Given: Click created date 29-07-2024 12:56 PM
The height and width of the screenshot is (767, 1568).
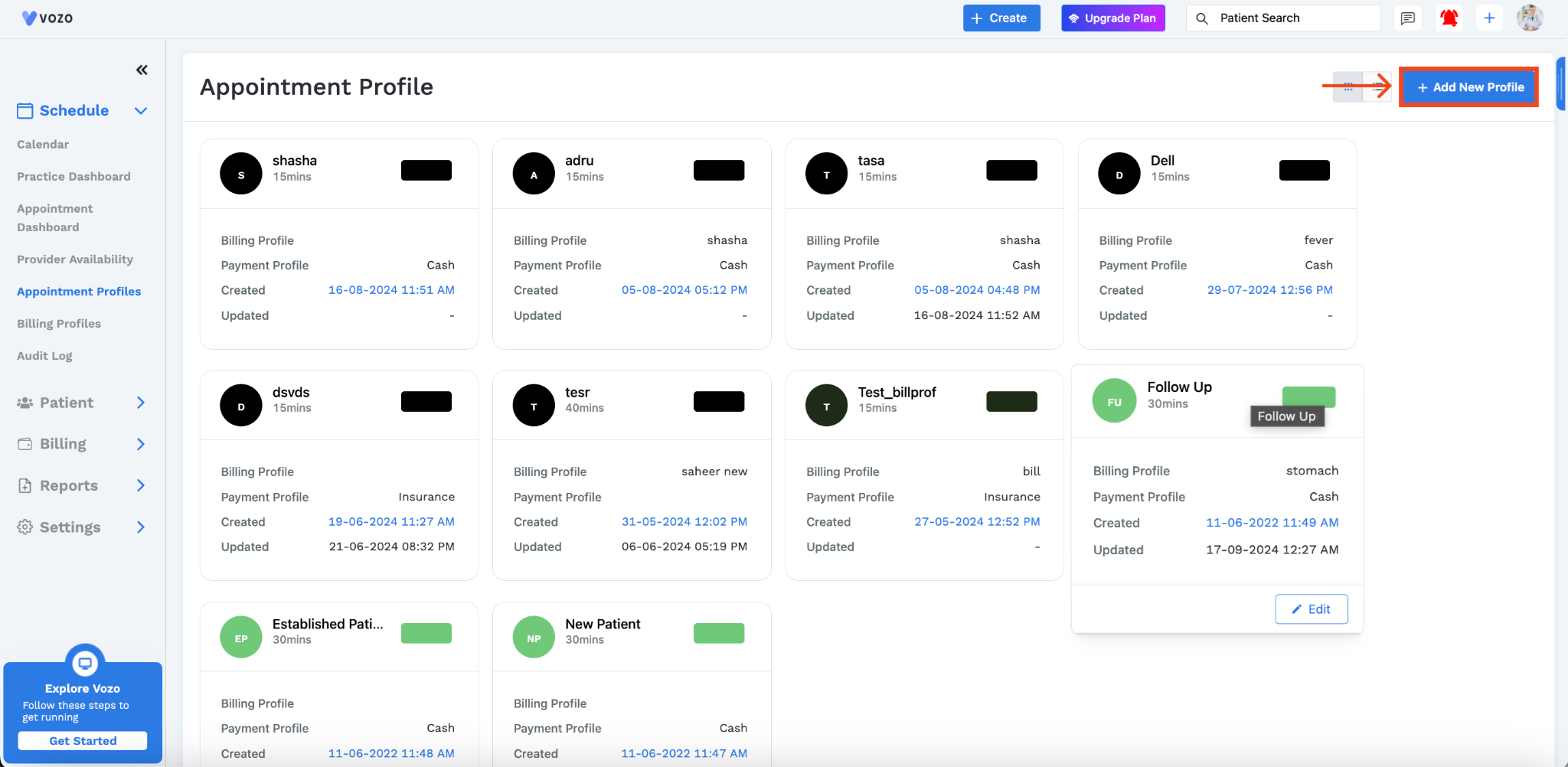Looking at the screenshot, I should pos(1270,290).
